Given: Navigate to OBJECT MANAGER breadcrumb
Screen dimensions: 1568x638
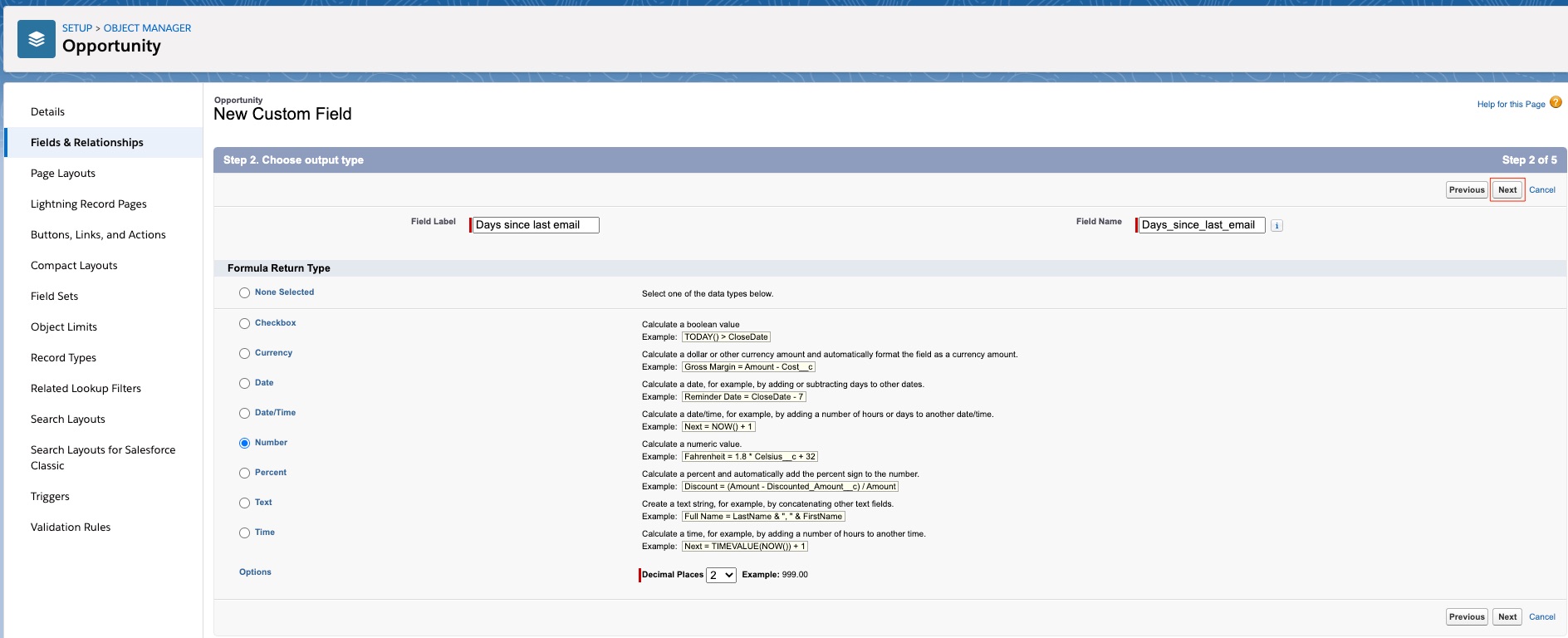Looking at the screenshot, I should click(147, 28).
